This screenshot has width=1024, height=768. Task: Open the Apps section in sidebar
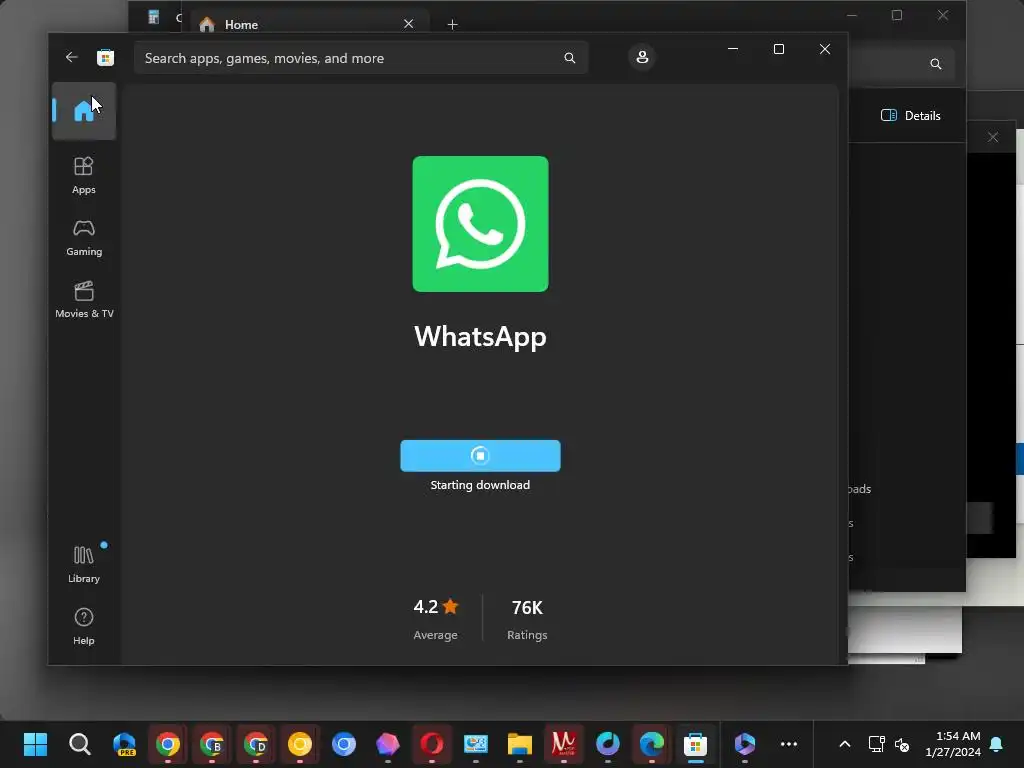pyautogui.click(x=84, y=175)
